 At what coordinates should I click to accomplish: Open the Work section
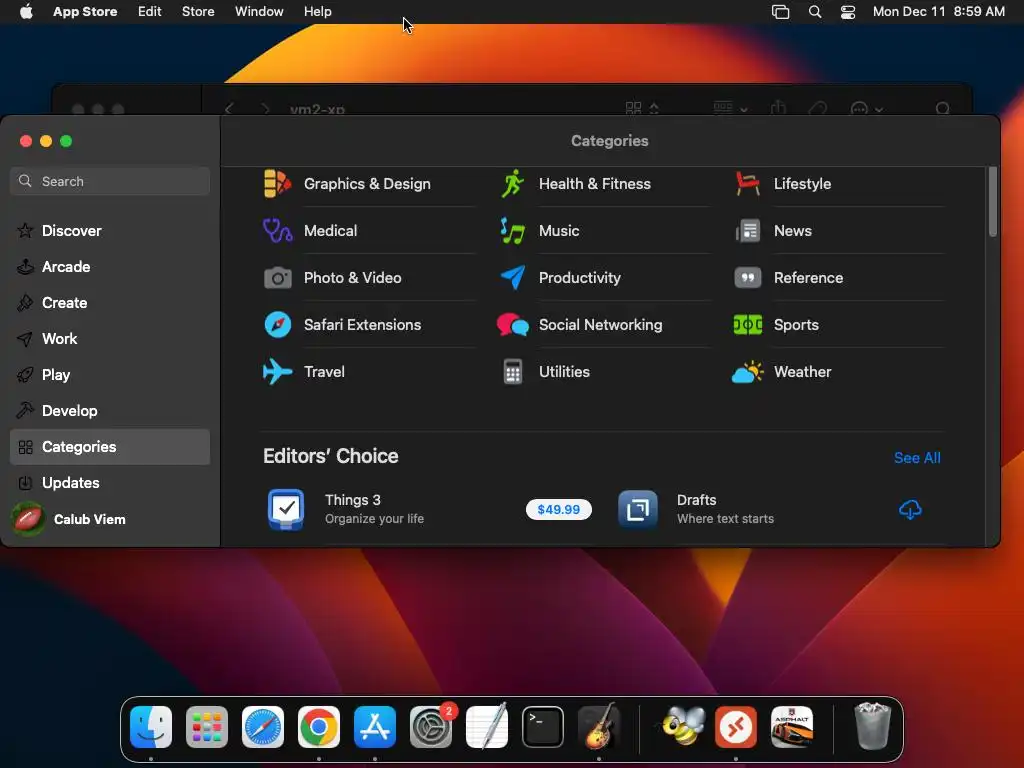(x=110, y=338)
